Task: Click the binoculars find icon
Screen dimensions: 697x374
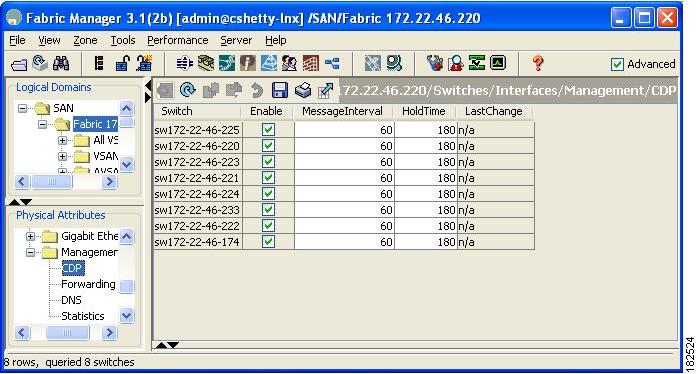Action: pyautogui.click(x=61, y=64)
